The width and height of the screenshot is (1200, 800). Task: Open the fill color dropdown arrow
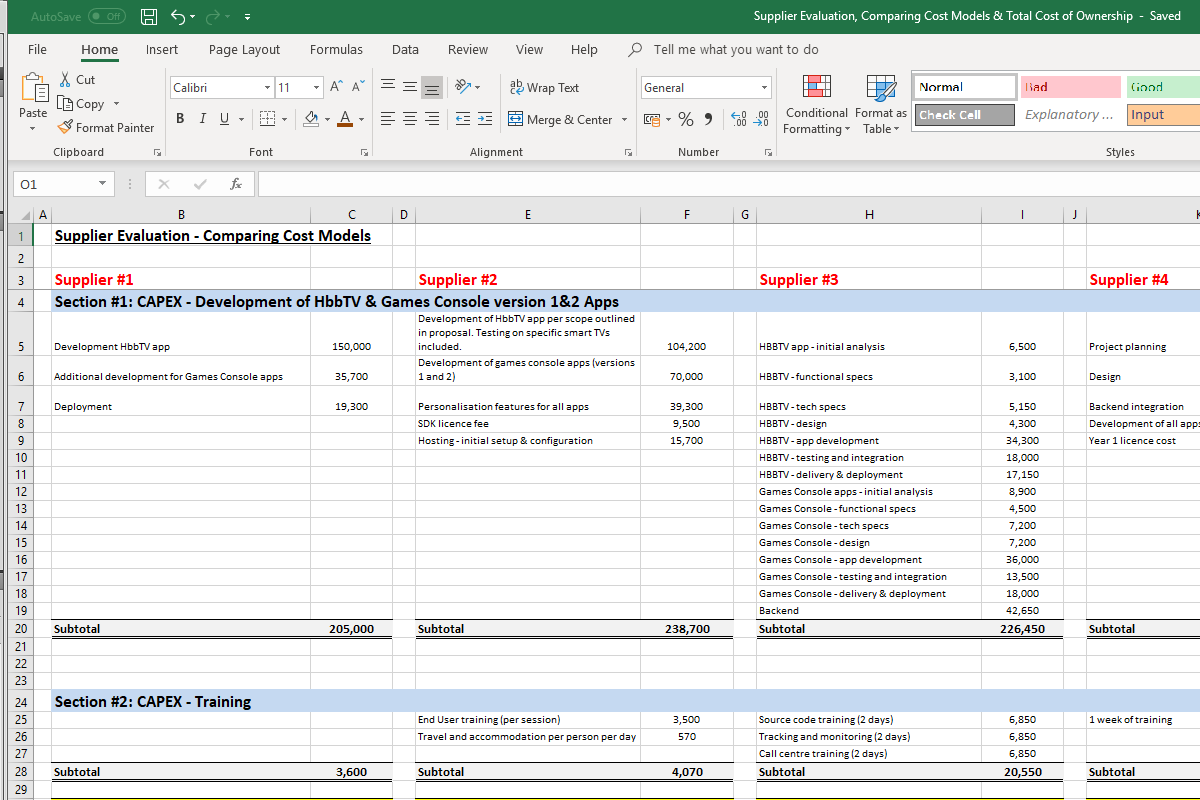[x=327, y=120]
